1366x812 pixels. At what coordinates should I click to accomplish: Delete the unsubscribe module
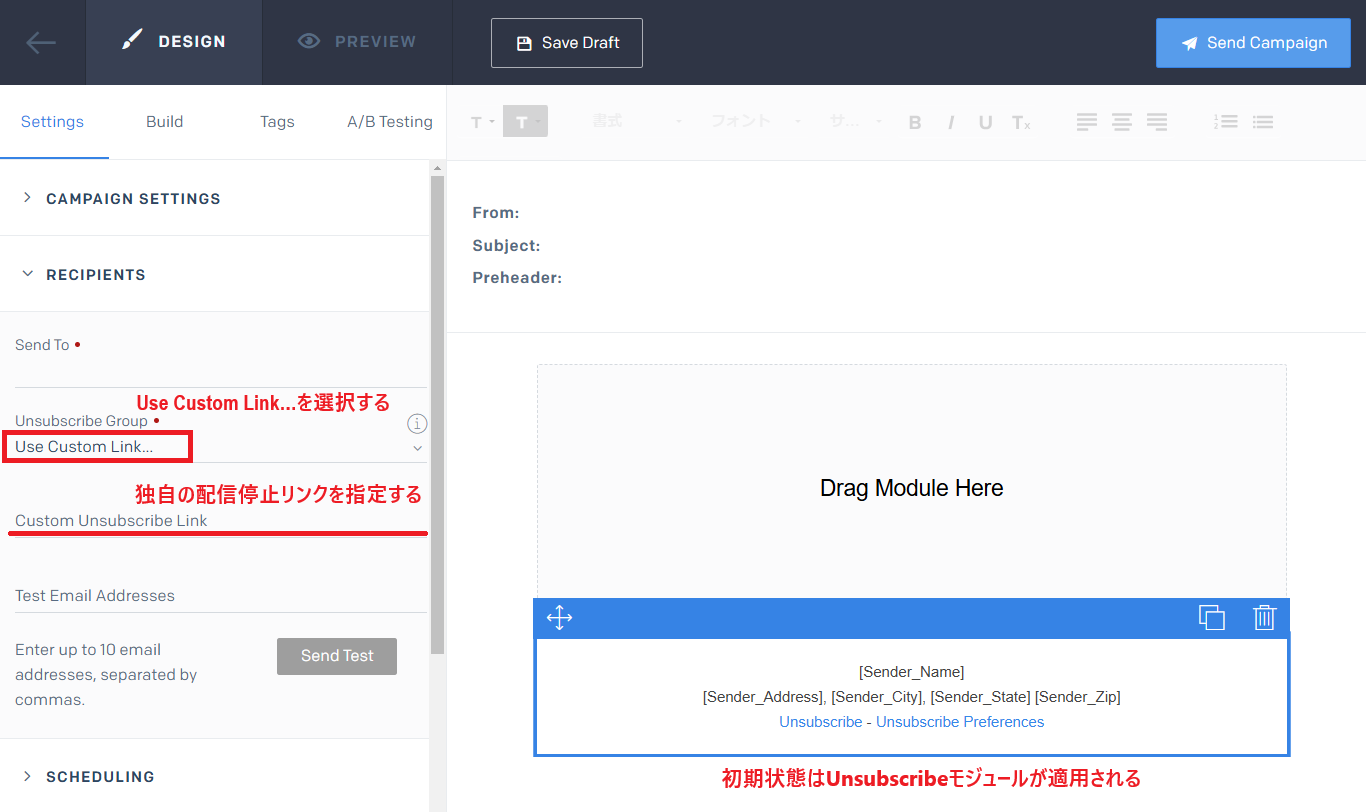tap(1265, 617)
